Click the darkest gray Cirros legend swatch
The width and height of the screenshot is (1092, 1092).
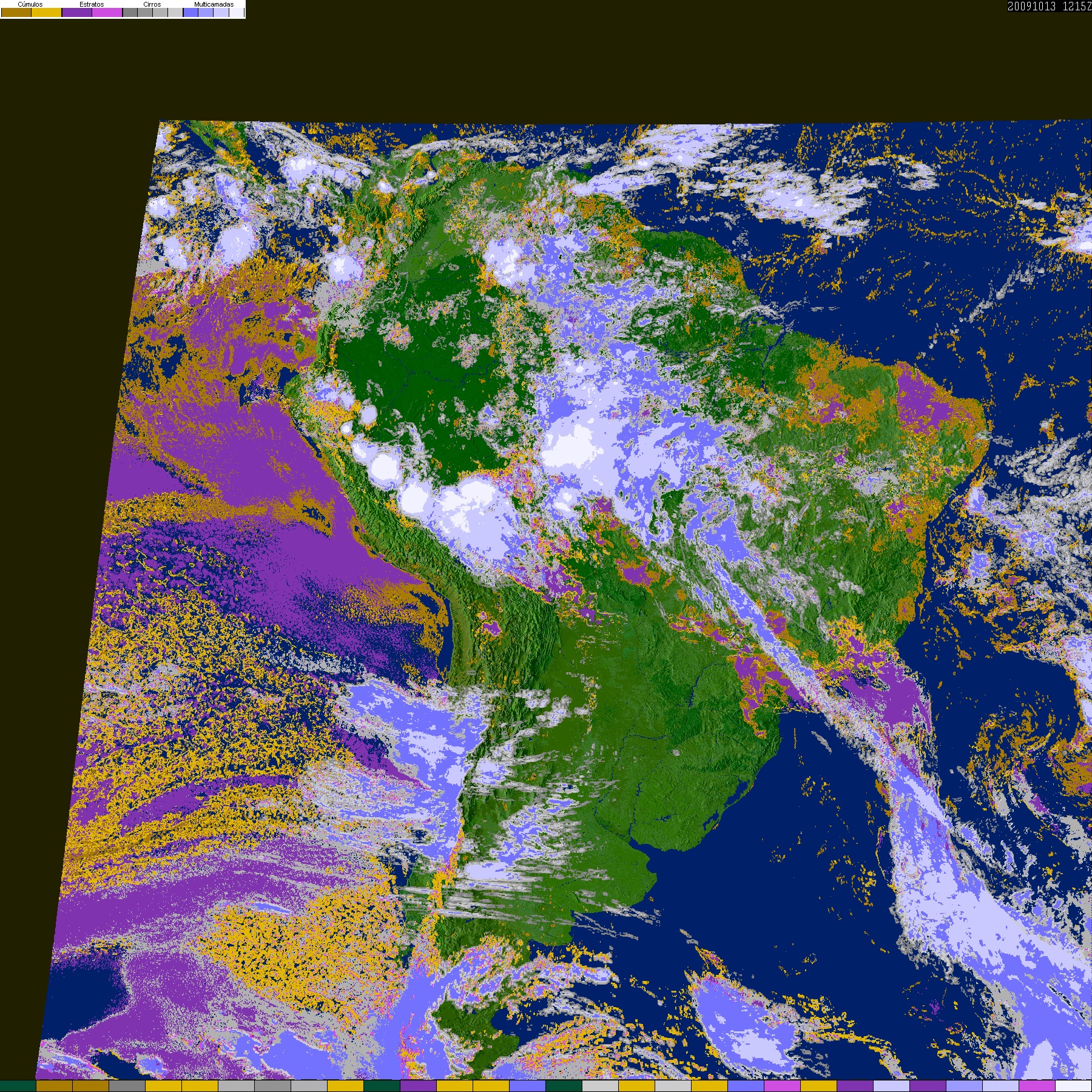(130, 12)
